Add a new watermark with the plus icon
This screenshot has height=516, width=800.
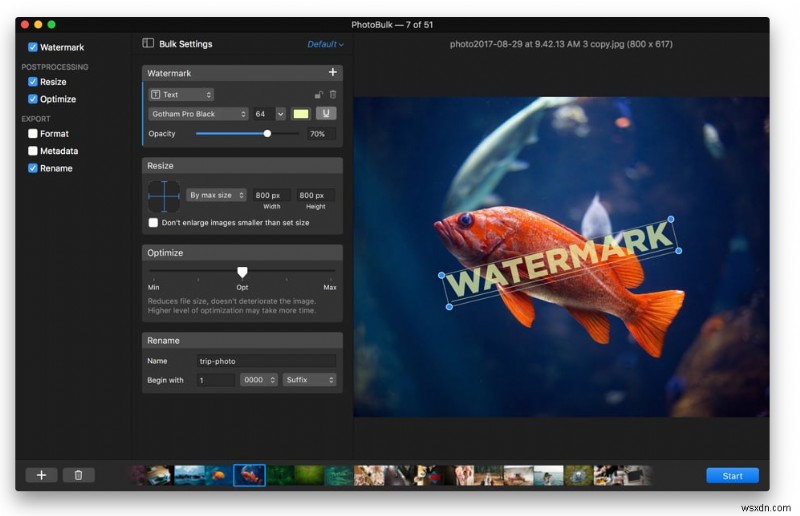332,73
